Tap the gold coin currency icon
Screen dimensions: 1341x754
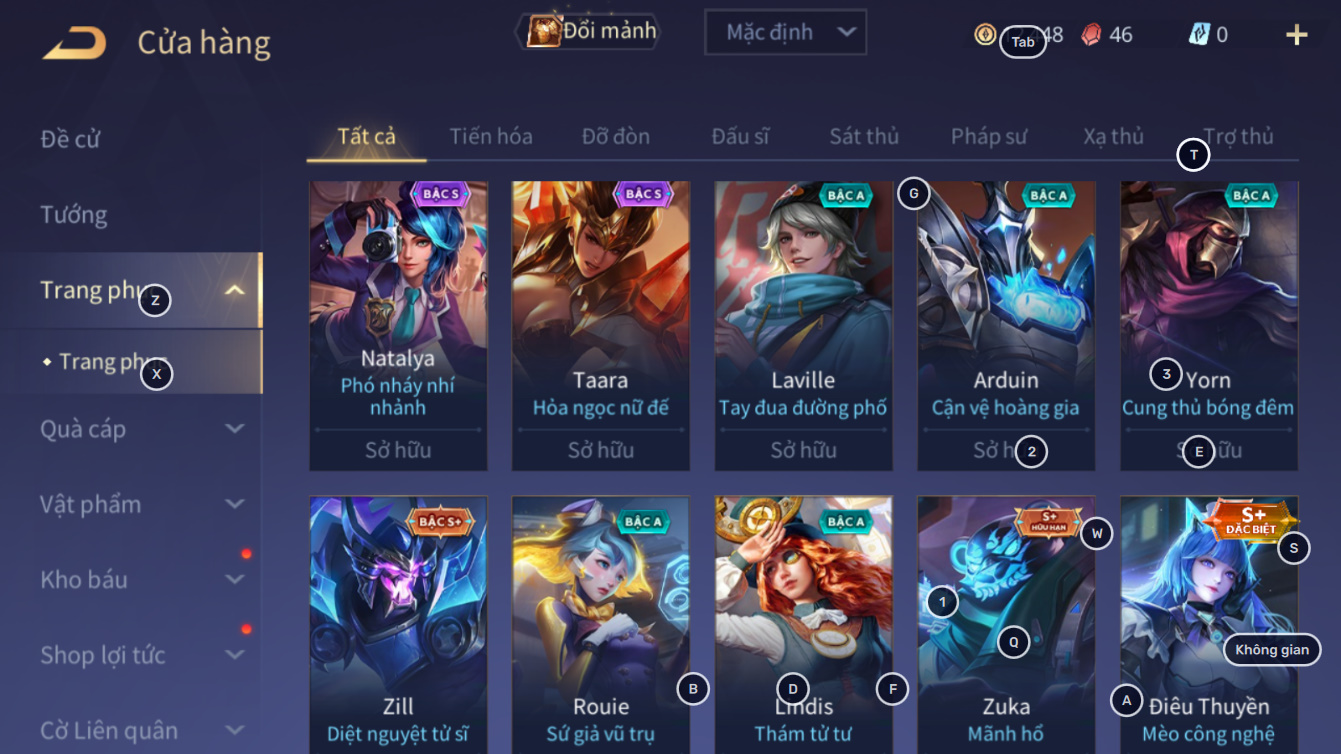click(x=985, y=34)
